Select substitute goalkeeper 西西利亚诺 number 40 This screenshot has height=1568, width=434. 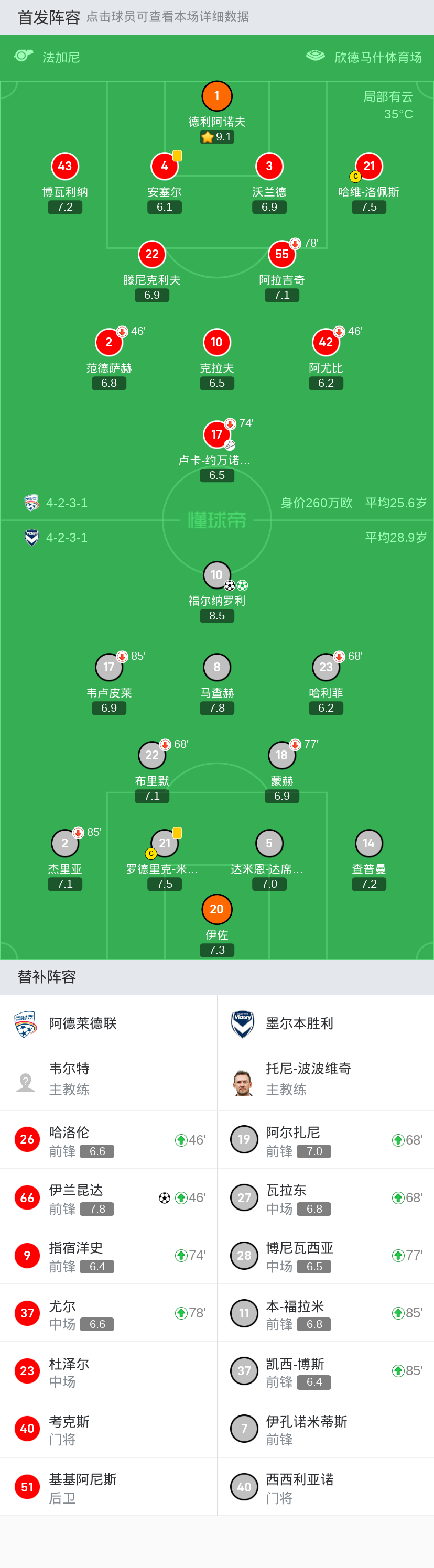(x=244, y=1486)
